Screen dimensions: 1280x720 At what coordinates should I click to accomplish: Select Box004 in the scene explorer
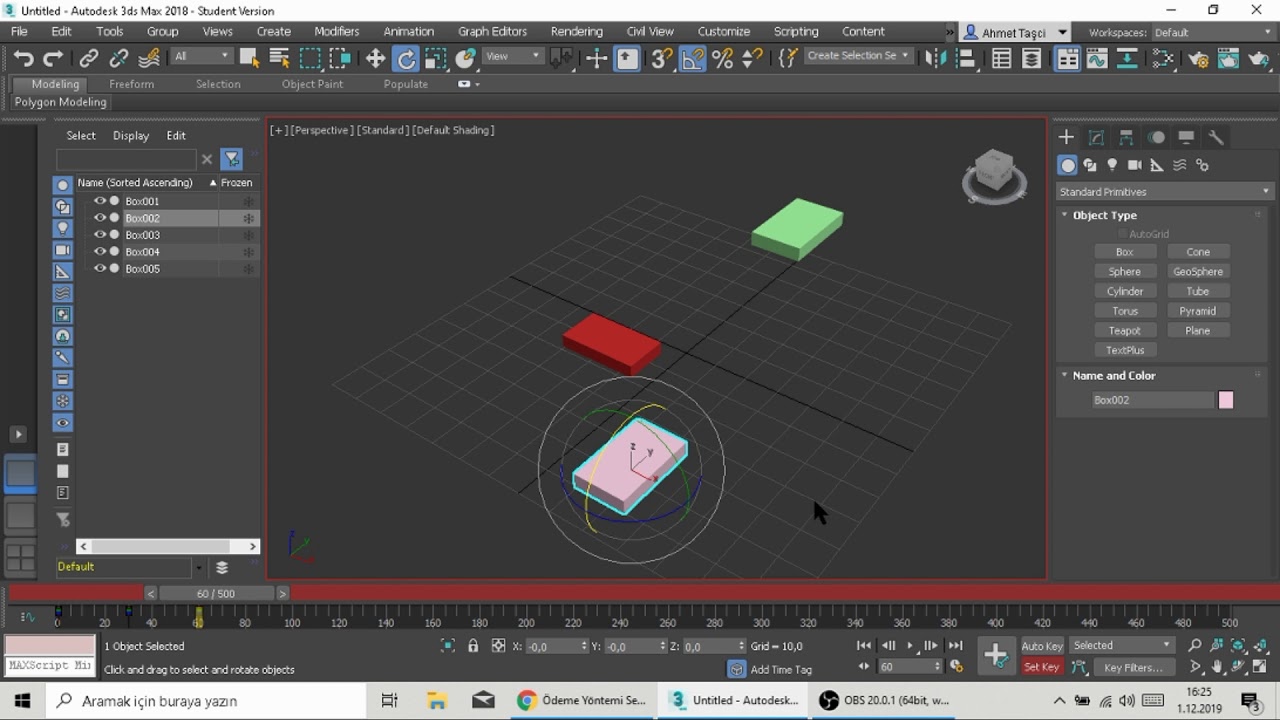[143, 252]
